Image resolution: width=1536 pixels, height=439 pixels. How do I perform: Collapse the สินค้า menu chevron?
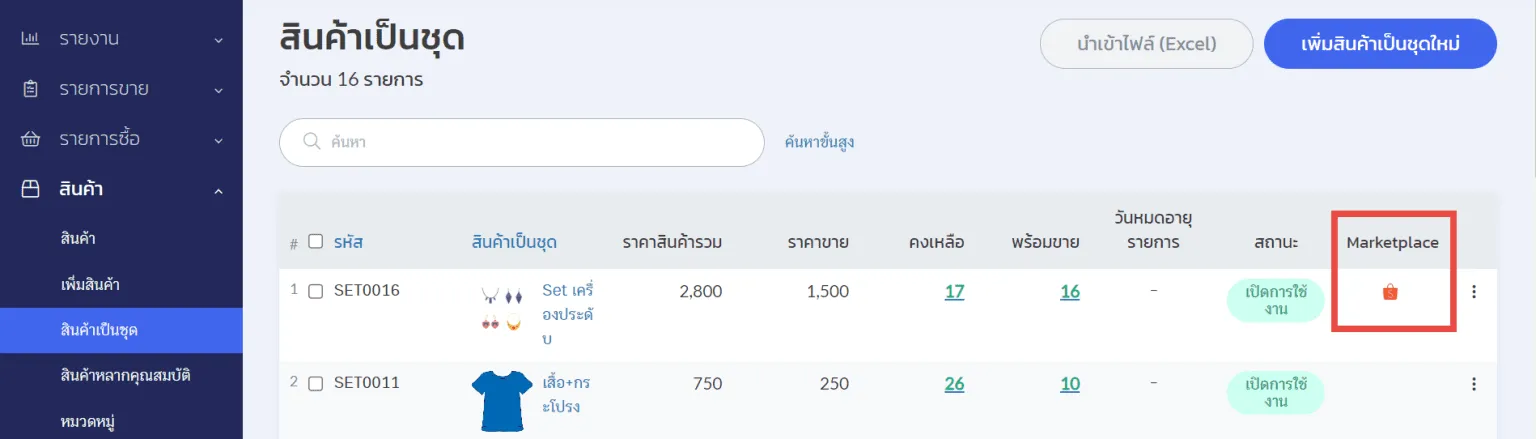[x=218, y=190]
